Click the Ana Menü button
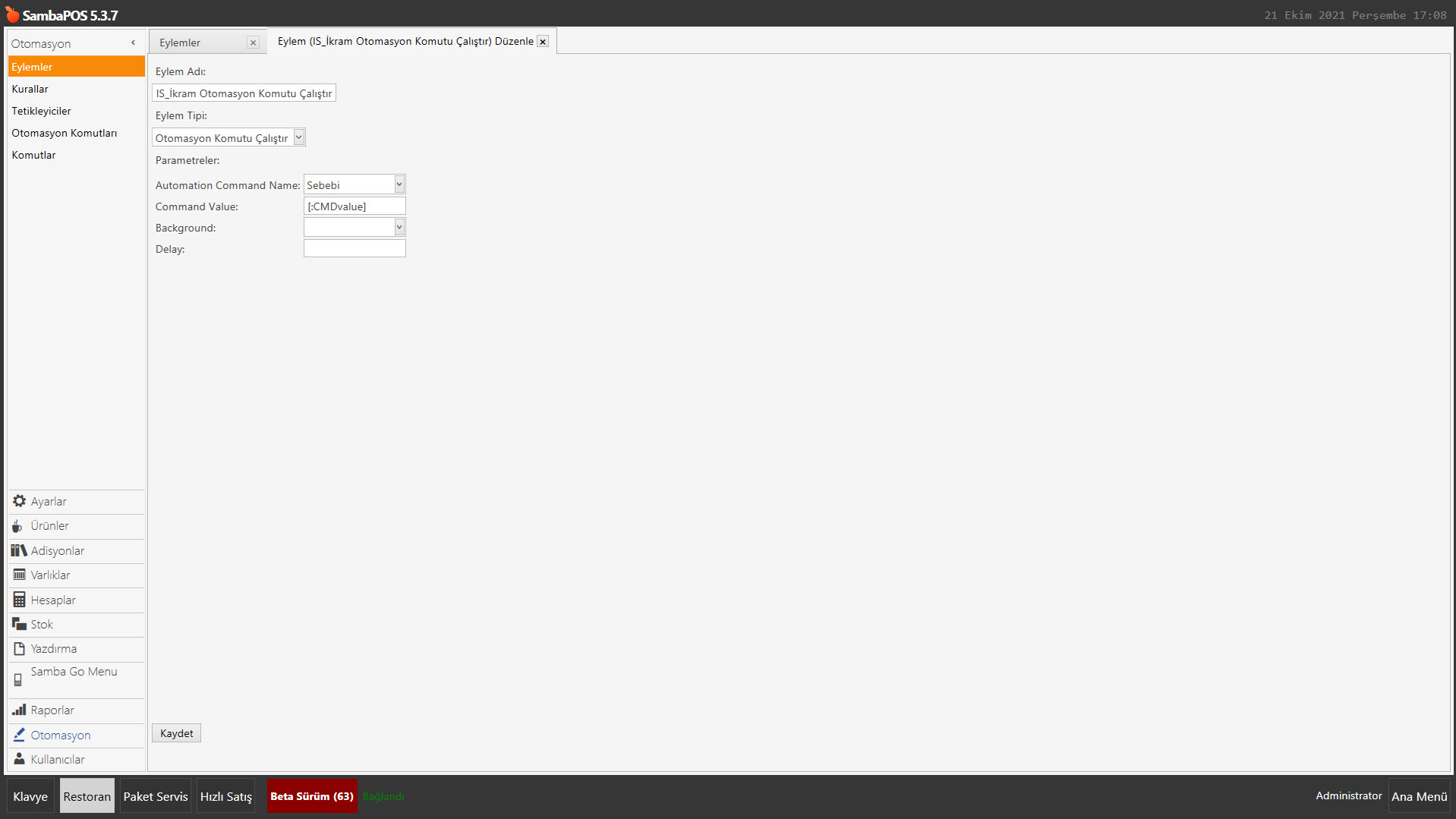The image size is (1456, 819). [1419, 795]
